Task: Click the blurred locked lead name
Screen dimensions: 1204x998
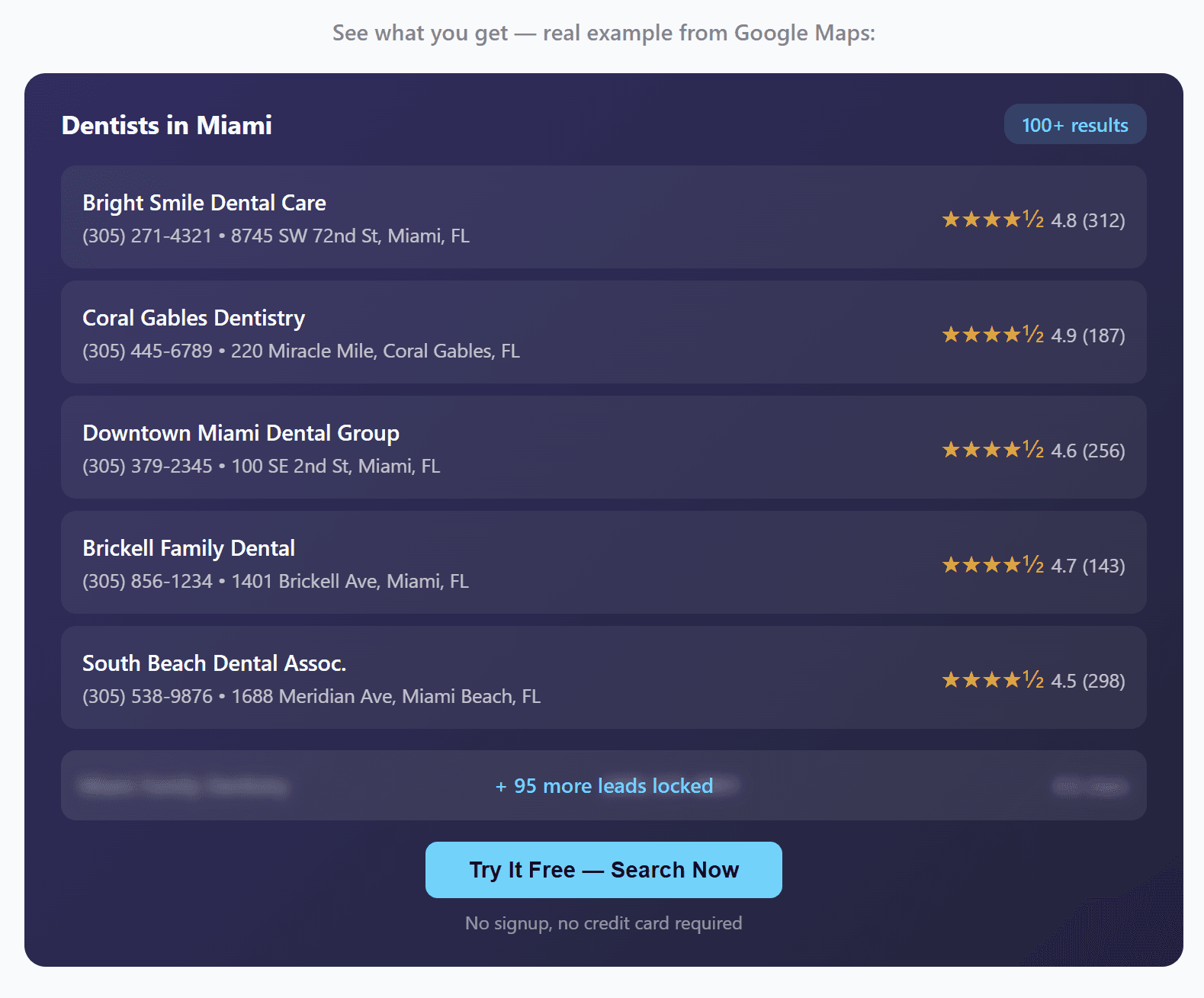Action: [x=183, y=786]
